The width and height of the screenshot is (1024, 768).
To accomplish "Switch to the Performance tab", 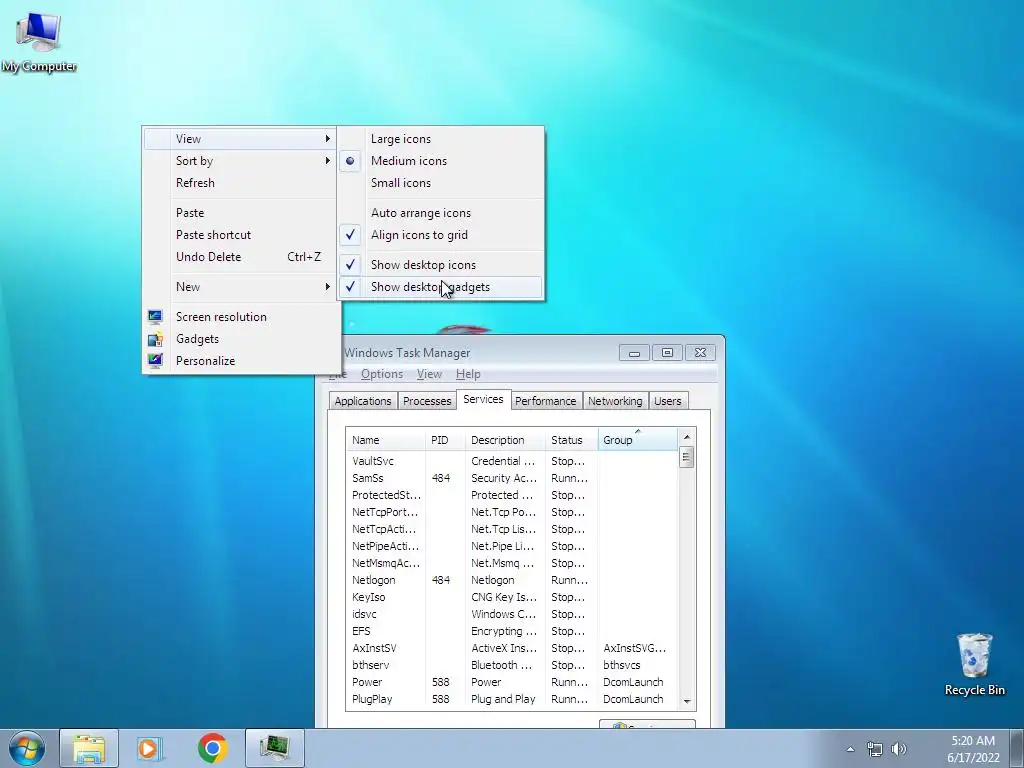I will pyautogui.click(x=545, y=401).
